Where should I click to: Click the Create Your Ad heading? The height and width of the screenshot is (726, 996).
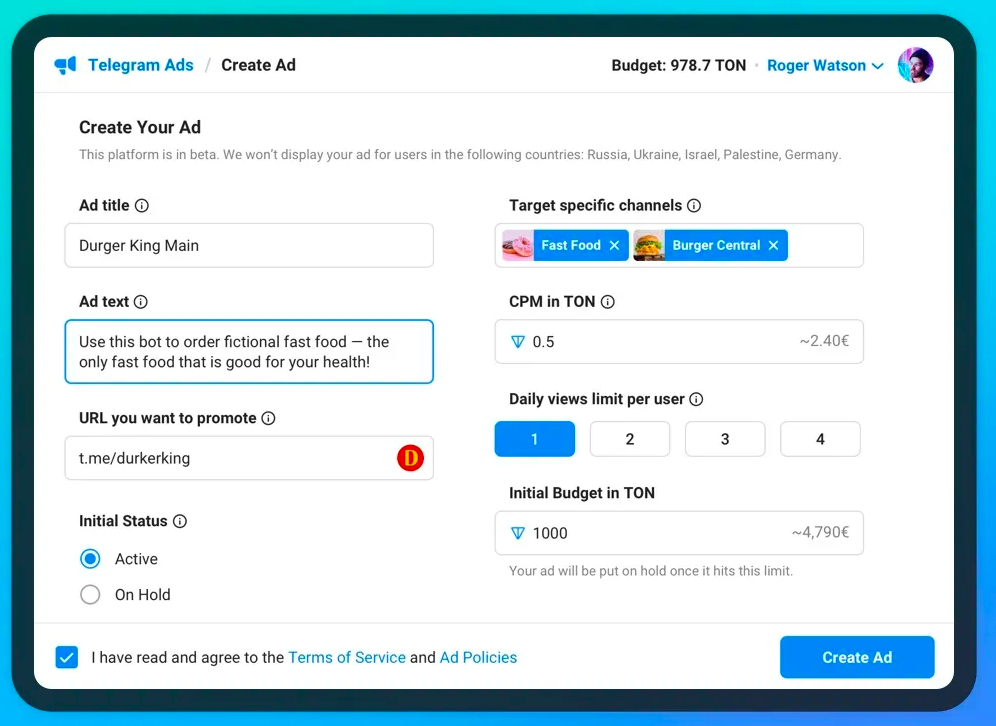140,128
